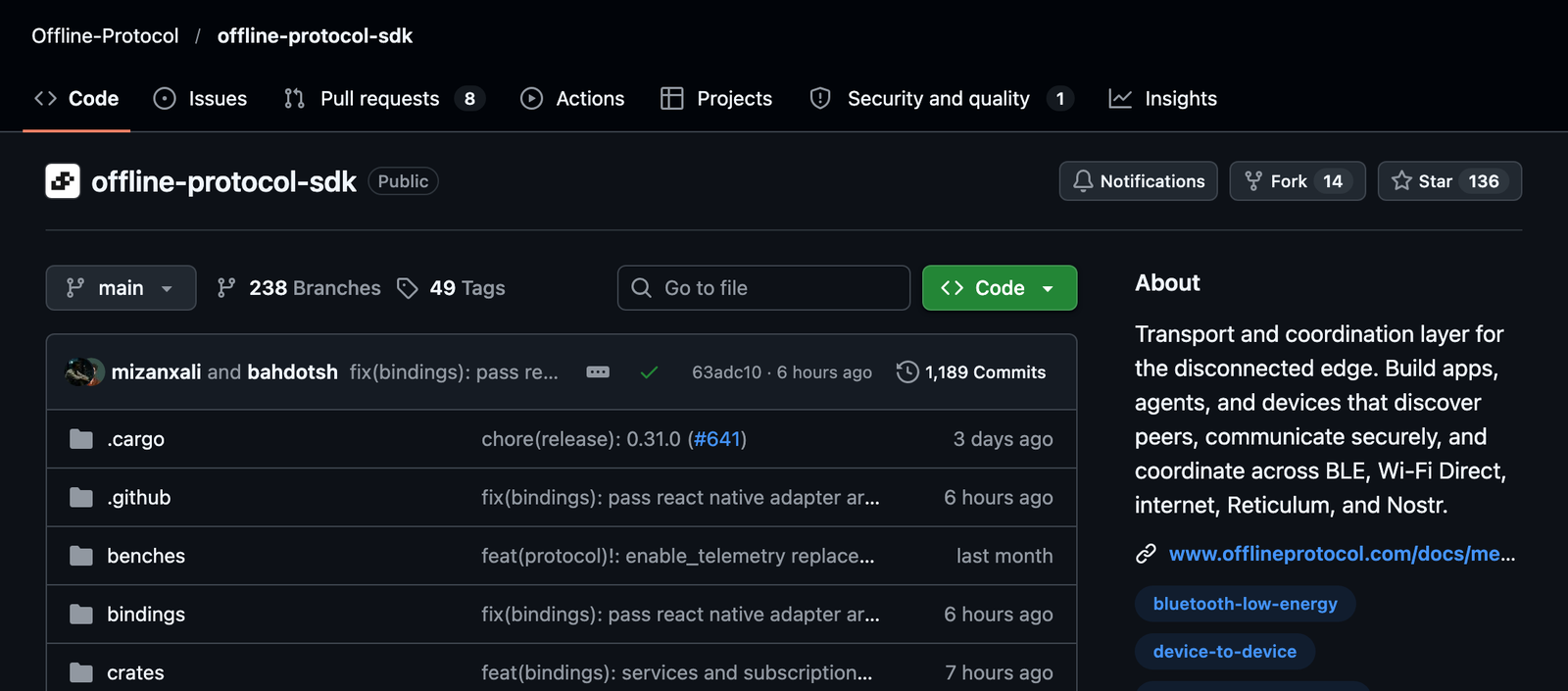
Task: Click the '7 hours ago' timestamp for crates
Action: (x=999, y=673)
